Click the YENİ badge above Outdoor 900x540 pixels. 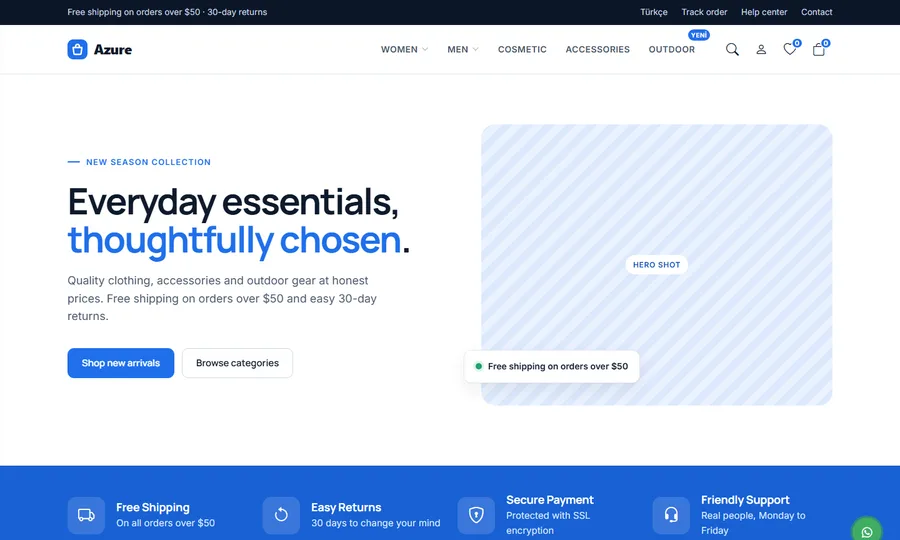tap(699, 35)
